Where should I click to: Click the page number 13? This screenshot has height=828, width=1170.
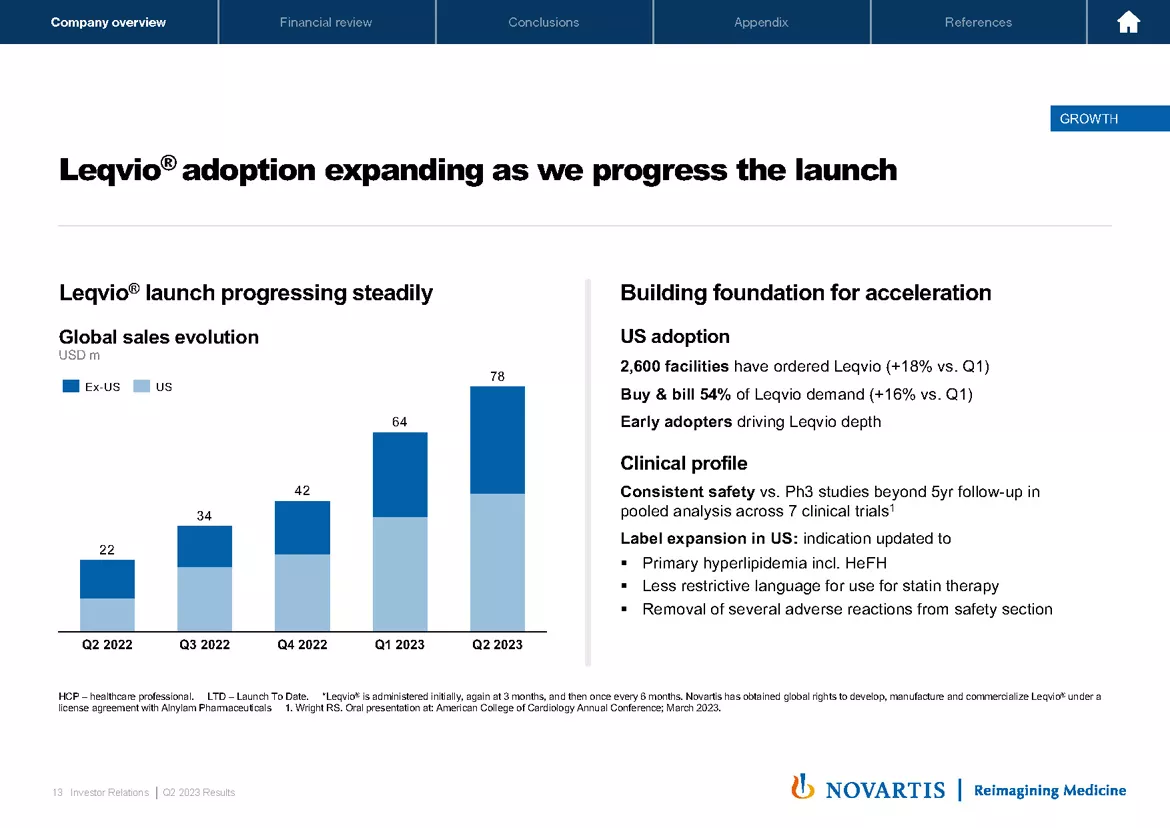click(x=57, y=792)
